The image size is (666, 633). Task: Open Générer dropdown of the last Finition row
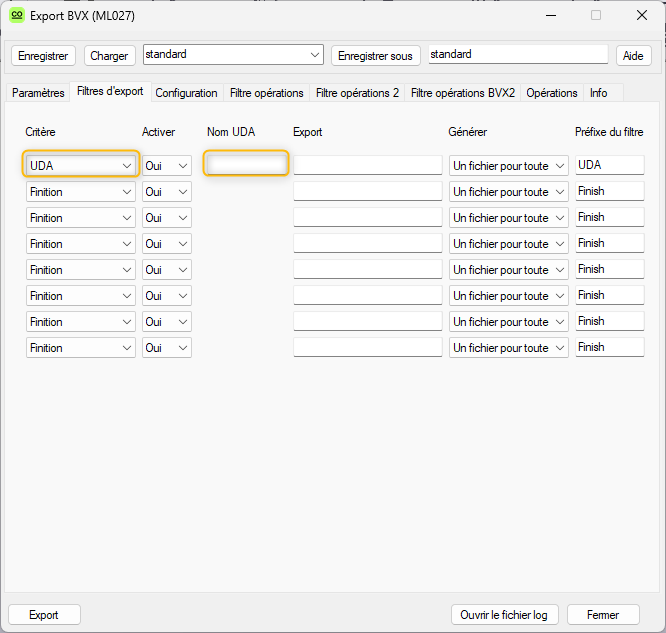(x=509, y=348)
